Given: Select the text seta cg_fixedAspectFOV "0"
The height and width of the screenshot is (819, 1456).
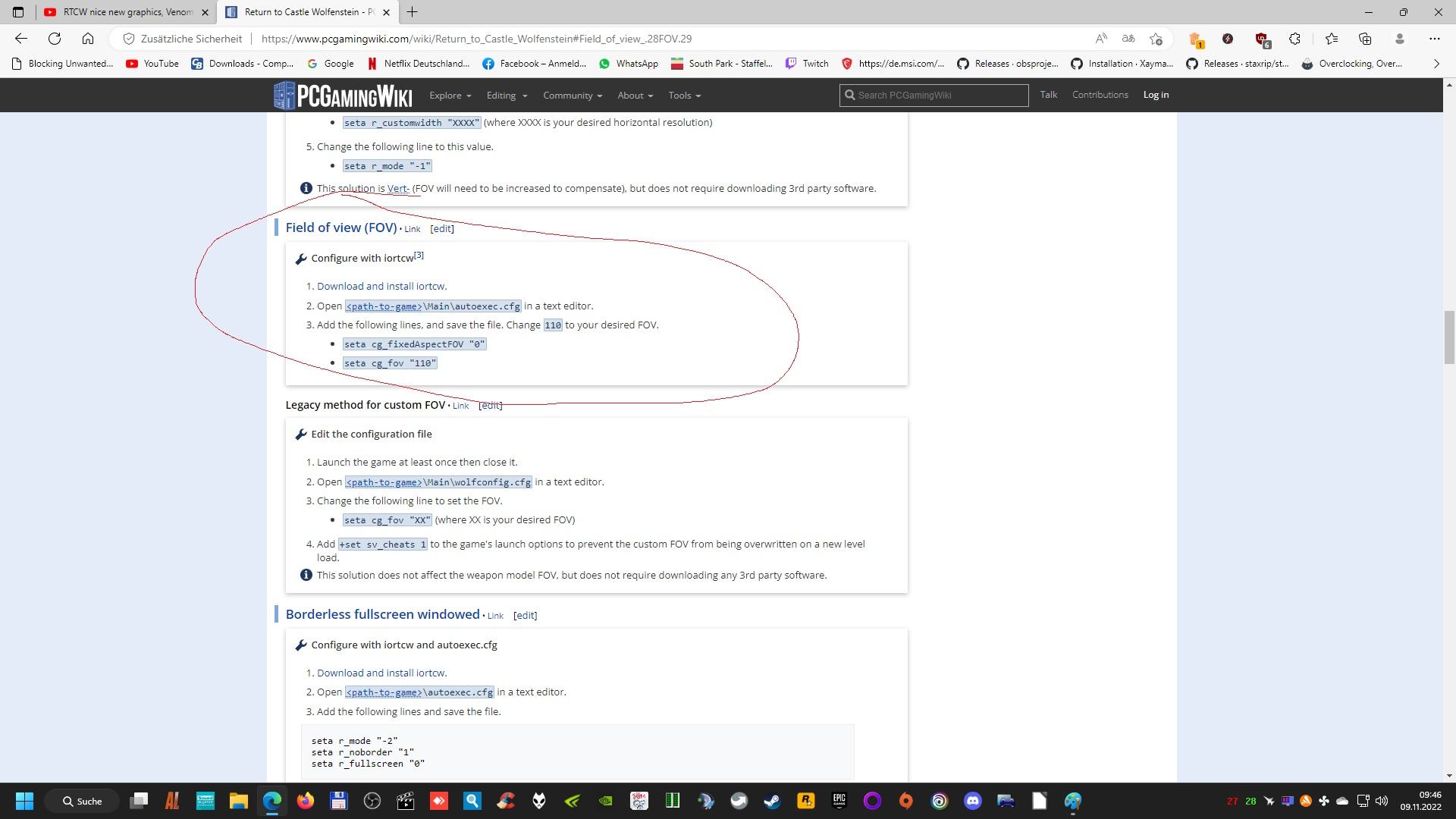Looking at the screenshot, I should tap(414, 344).
